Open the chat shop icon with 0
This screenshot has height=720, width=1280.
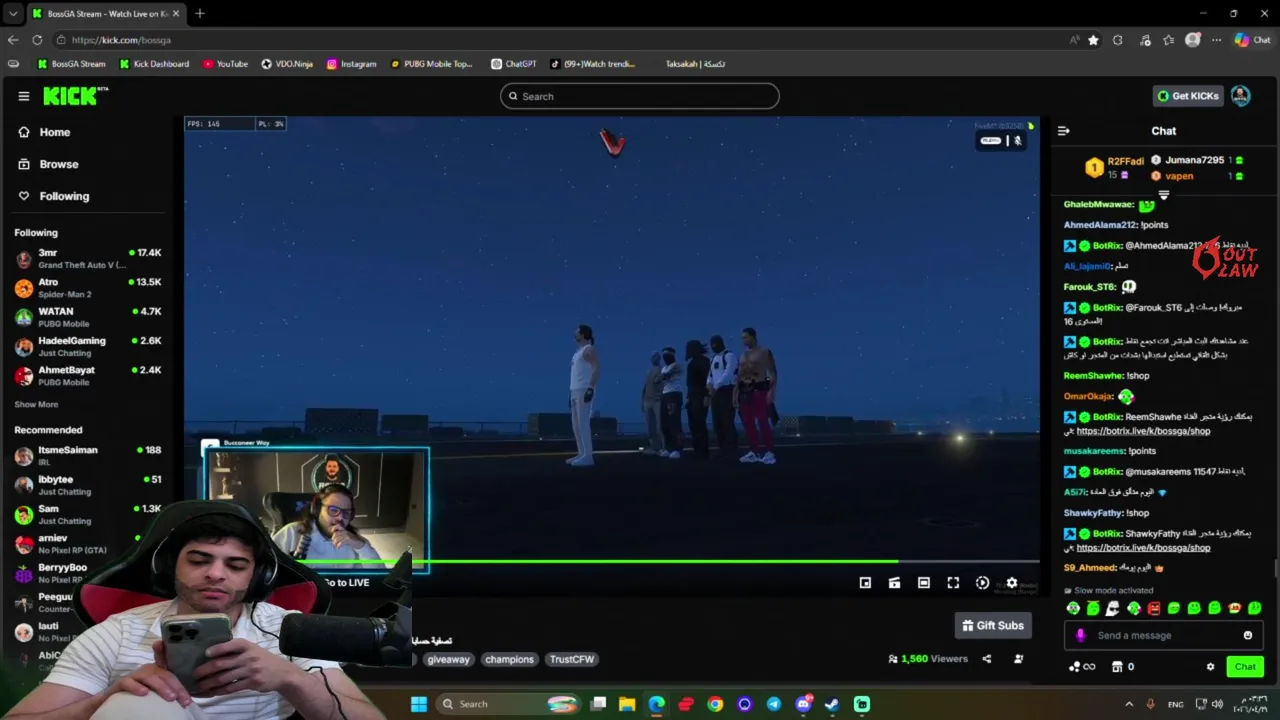click(1123, 667)
